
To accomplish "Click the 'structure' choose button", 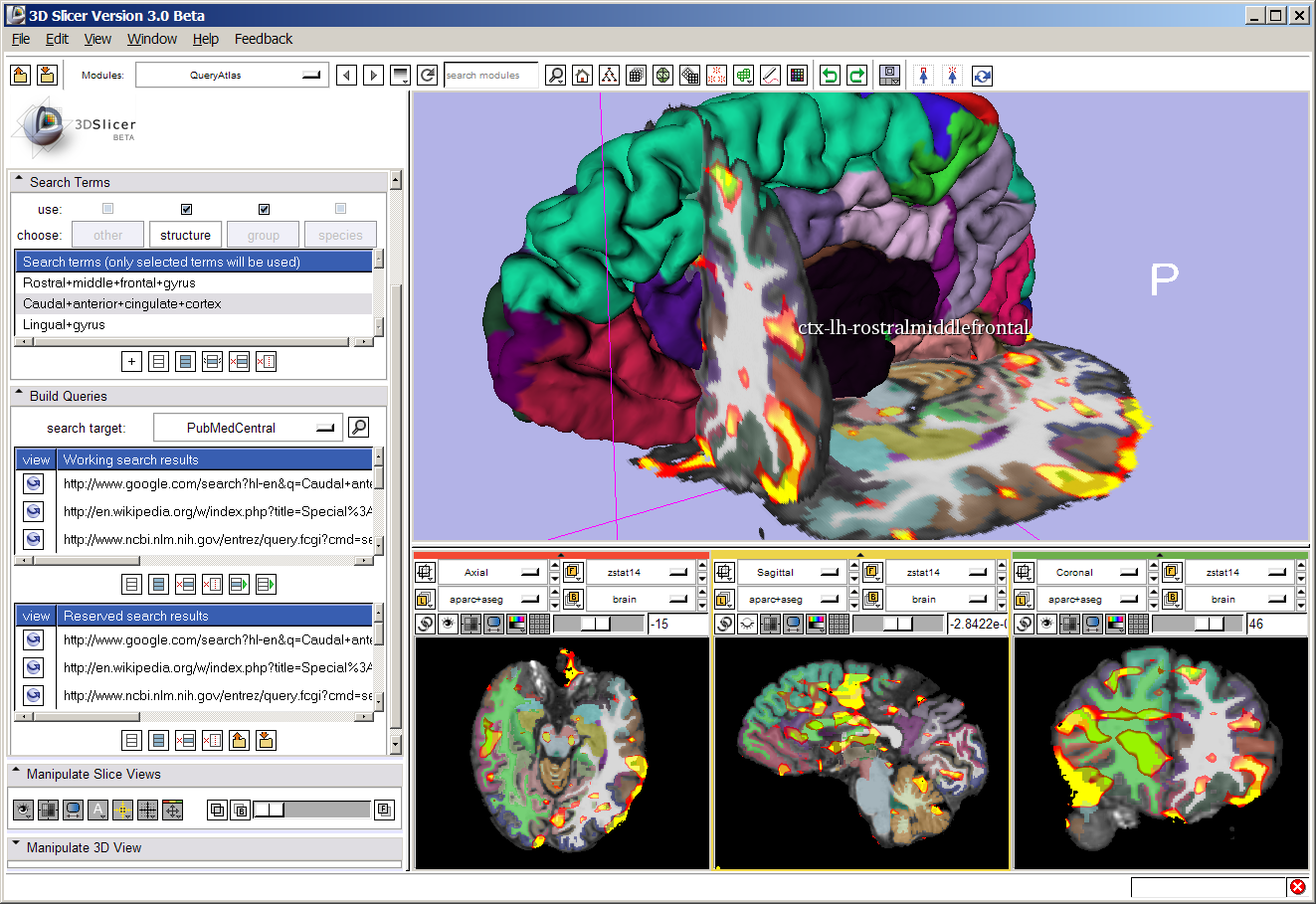I will (185, 236).
